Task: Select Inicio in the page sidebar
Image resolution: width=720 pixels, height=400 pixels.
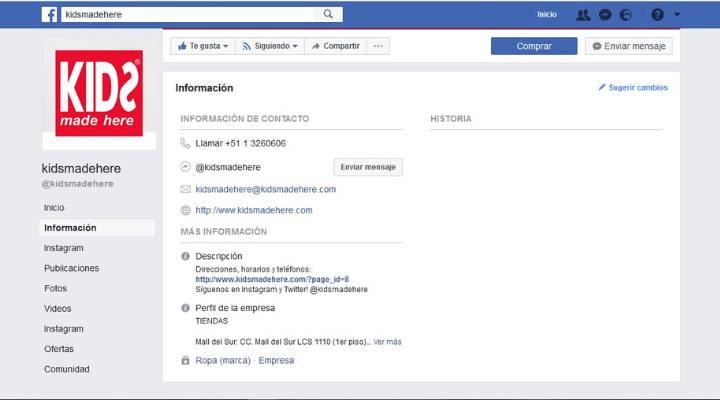Action: (x=54, y=208)
